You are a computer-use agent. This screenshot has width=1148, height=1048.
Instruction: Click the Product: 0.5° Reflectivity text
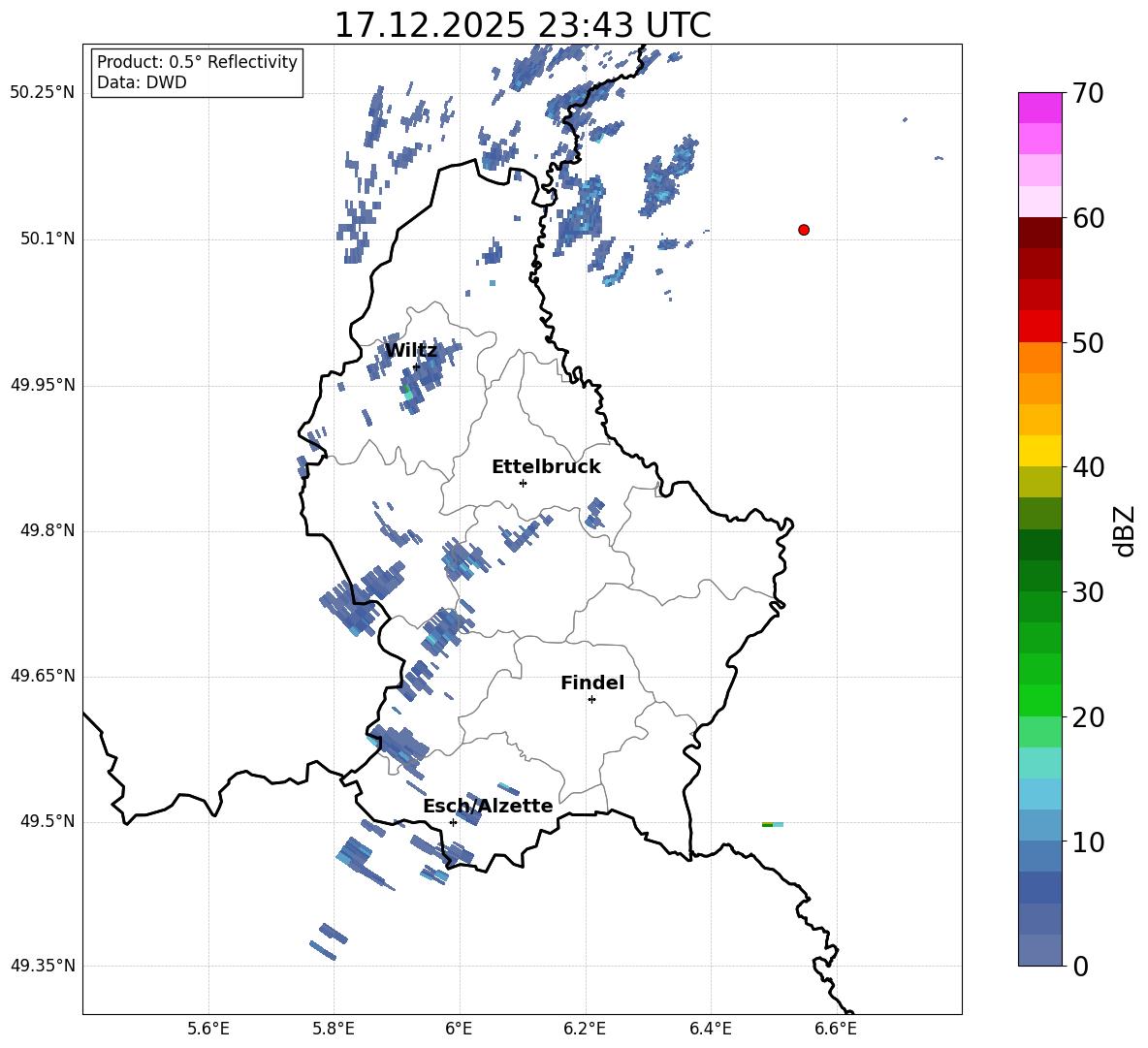[197, 61]
